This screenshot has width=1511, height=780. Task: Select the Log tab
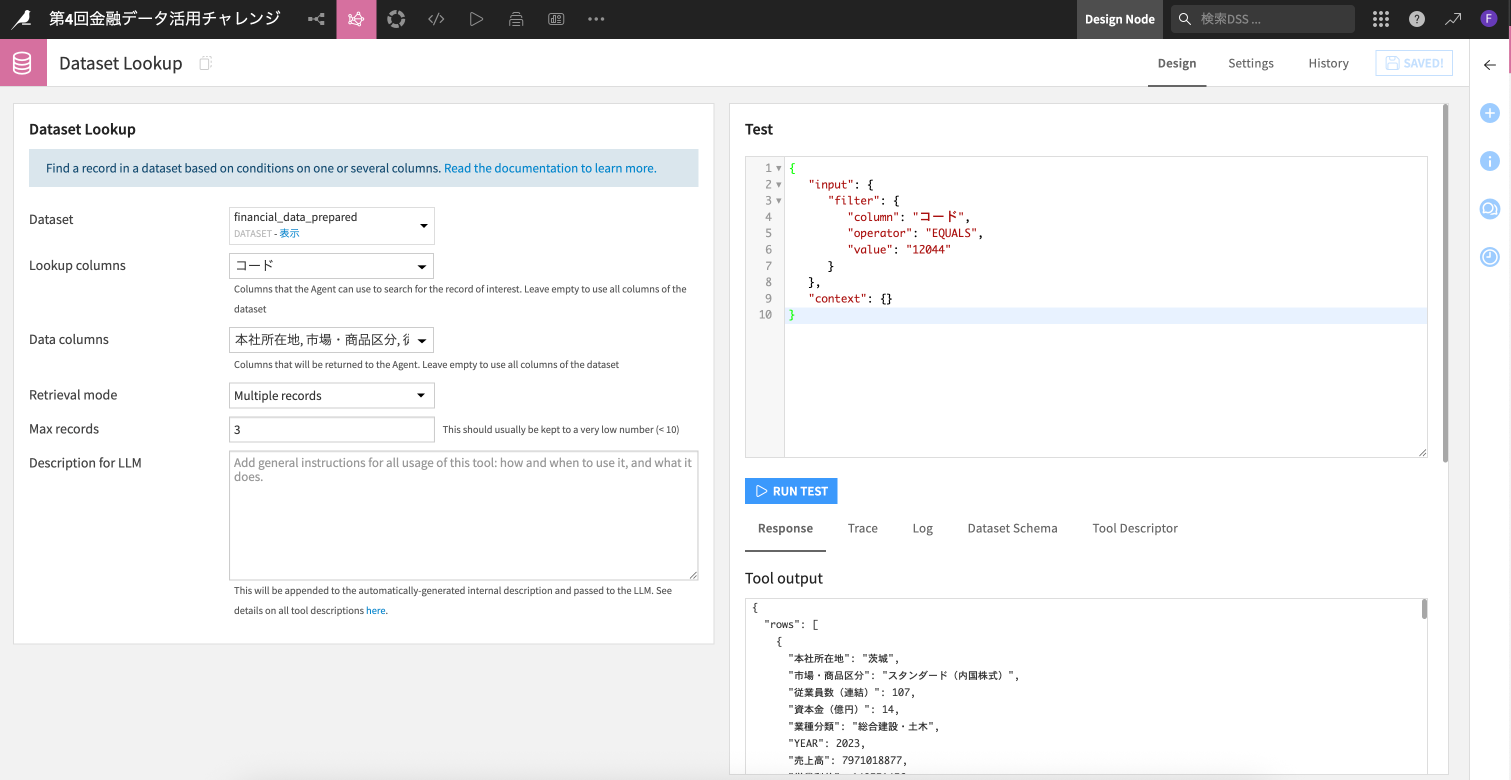tap(922, 528)
